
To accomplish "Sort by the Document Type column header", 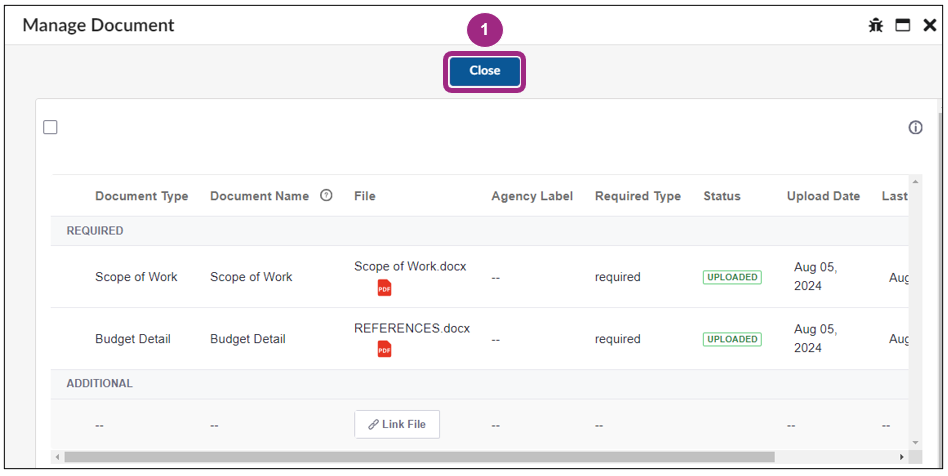I will (x=141, y=196).
